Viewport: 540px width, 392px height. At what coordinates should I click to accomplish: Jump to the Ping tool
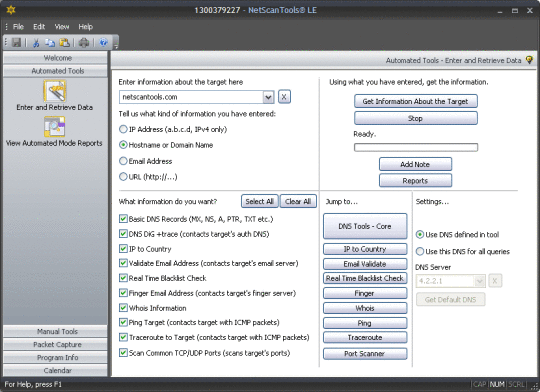click(365, 323)
